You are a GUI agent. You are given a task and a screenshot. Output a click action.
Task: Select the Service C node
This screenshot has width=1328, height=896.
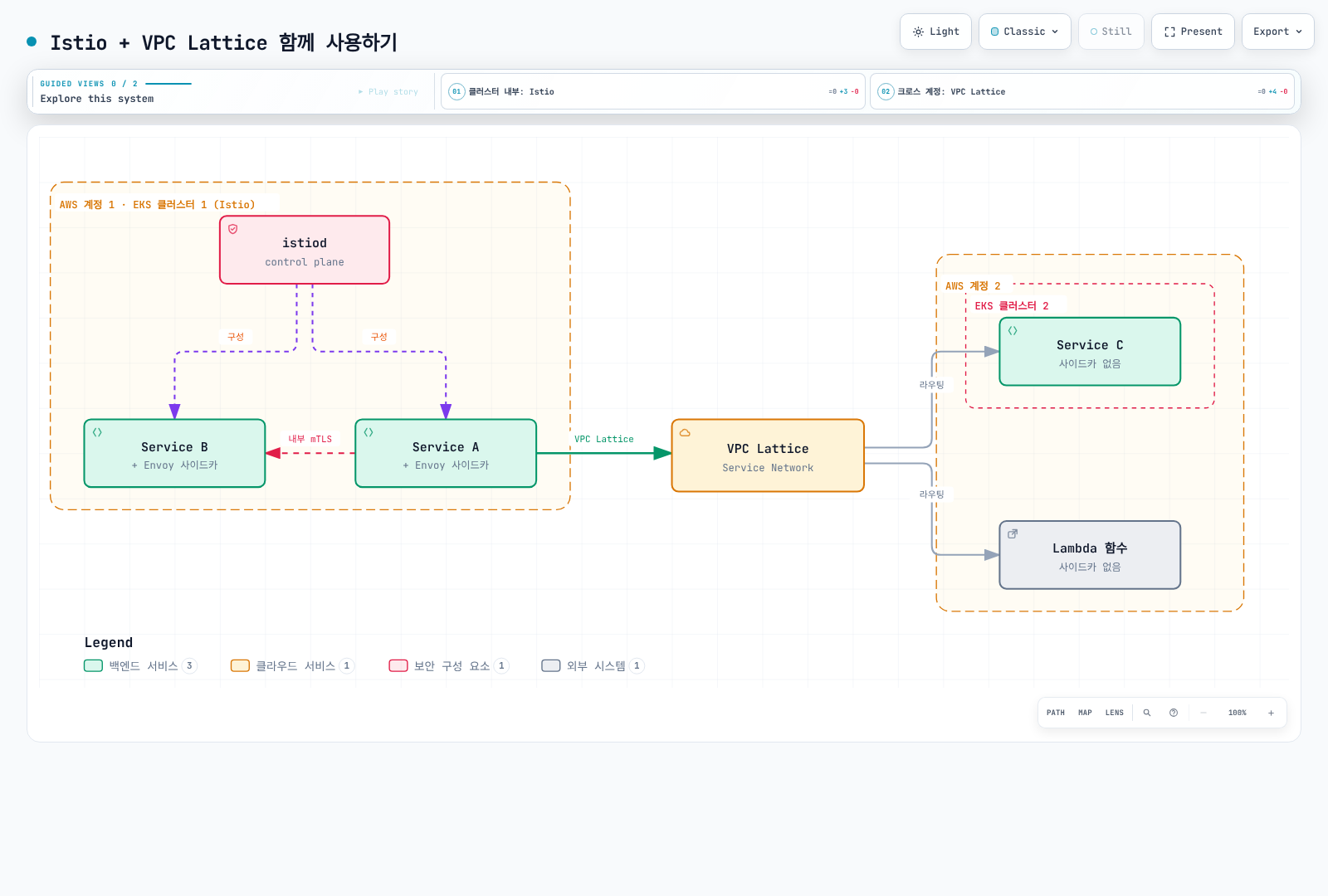(1090, 352)
